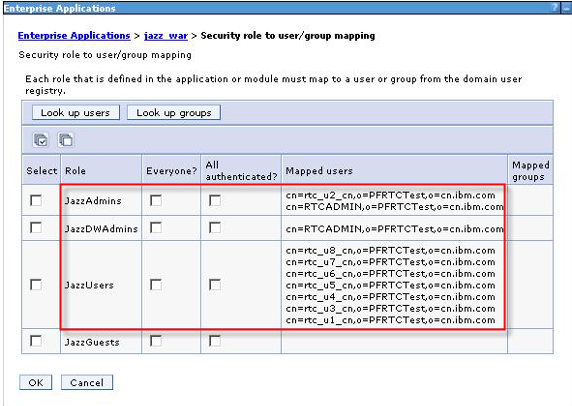
Task: Click the JazzUsers role name
Action: pos(89,285)
